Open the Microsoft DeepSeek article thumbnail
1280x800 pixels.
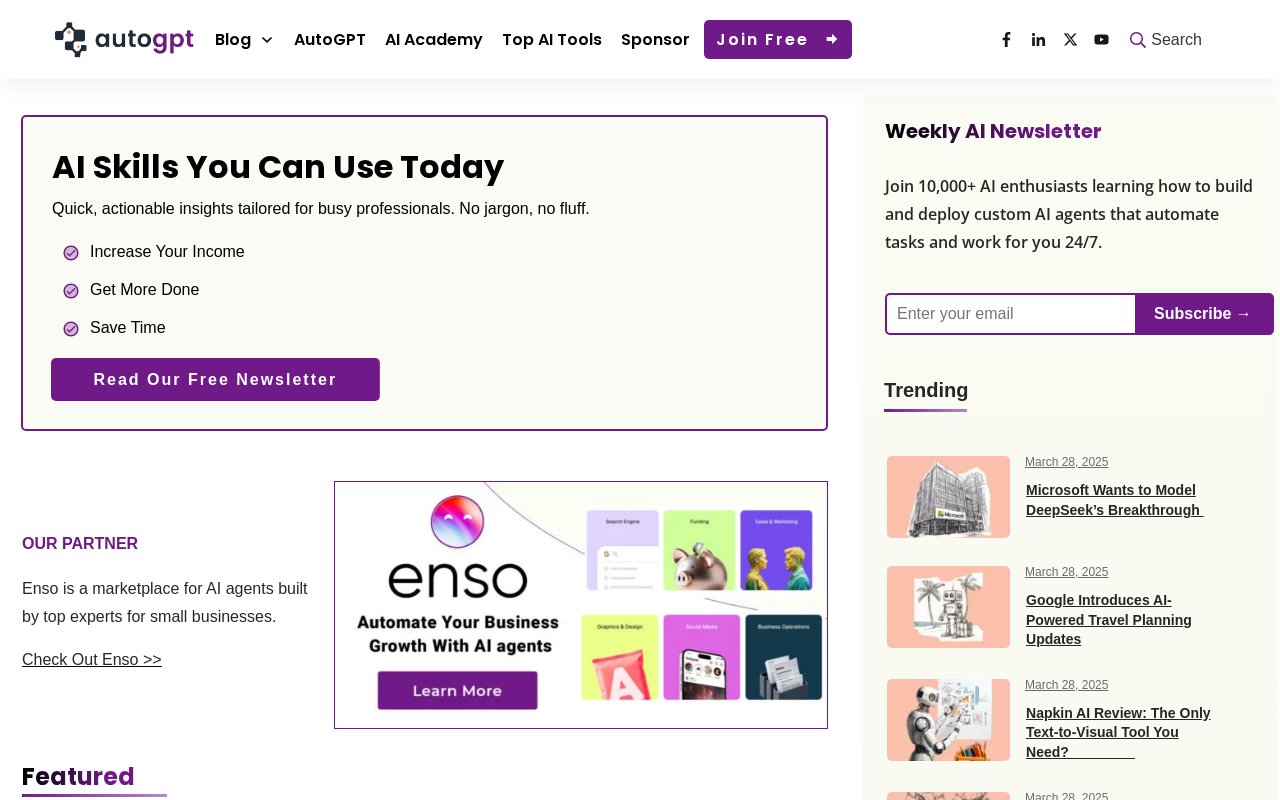(948, 497)
